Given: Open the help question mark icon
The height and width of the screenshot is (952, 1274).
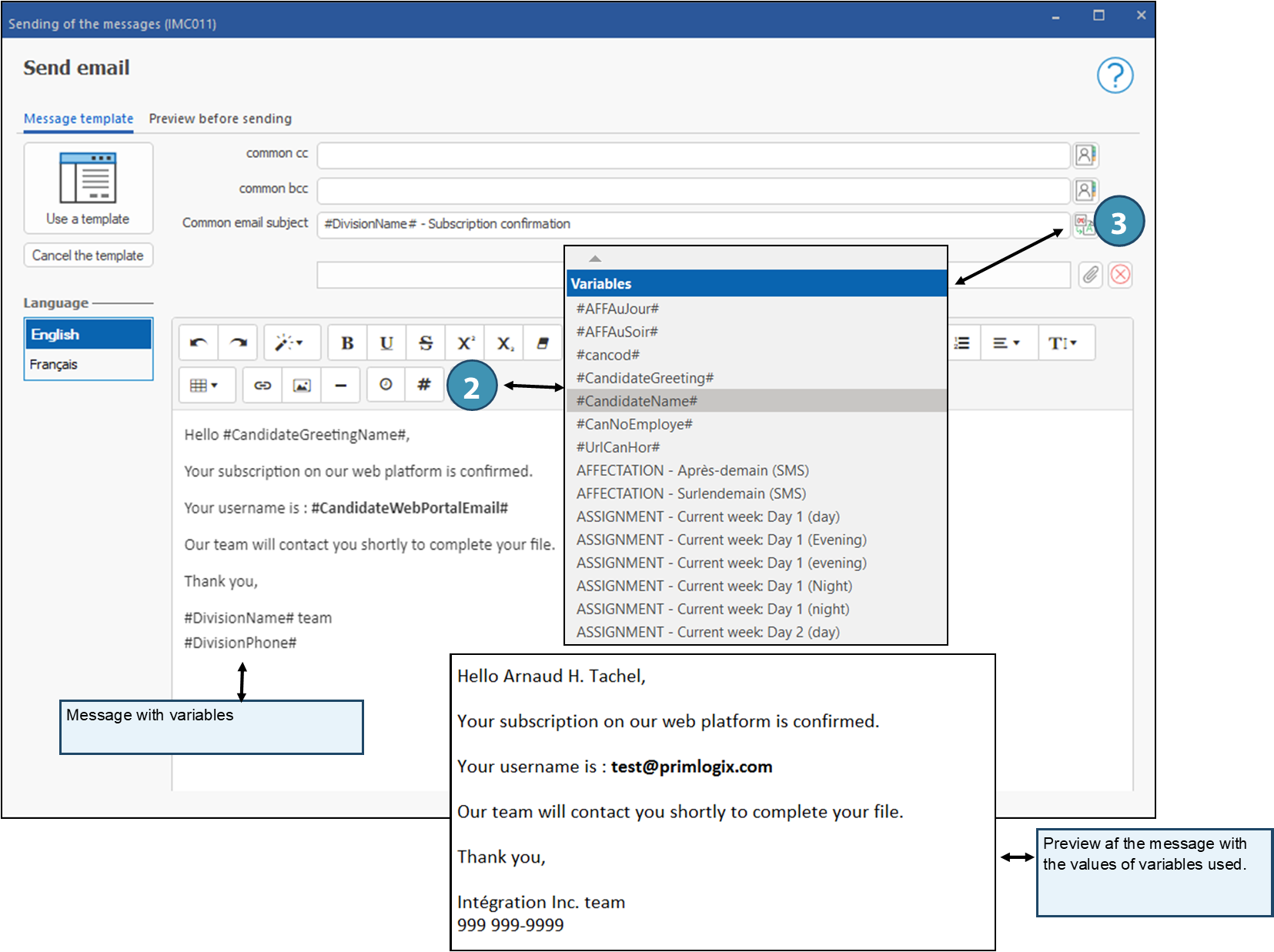Looking at the screenshot, I should pyautogui.click(x=1115, y=75).
